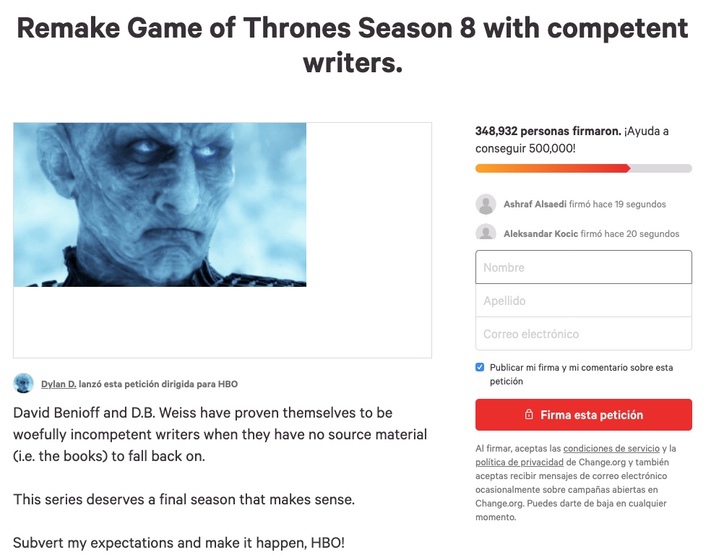Uncheck Publicar mi firma y mi comentario checkbox
The width and height of the screenshot is (728, 560).
(x=480, y=367)
